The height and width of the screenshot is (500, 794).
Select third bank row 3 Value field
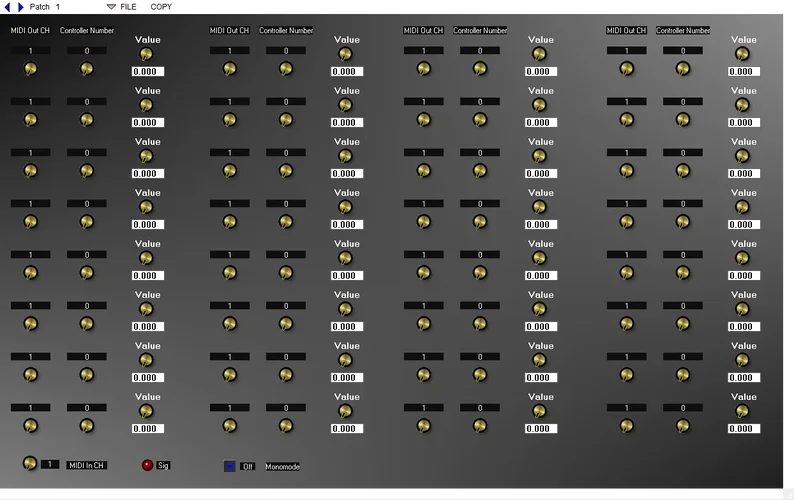click(x=541, y=173)
